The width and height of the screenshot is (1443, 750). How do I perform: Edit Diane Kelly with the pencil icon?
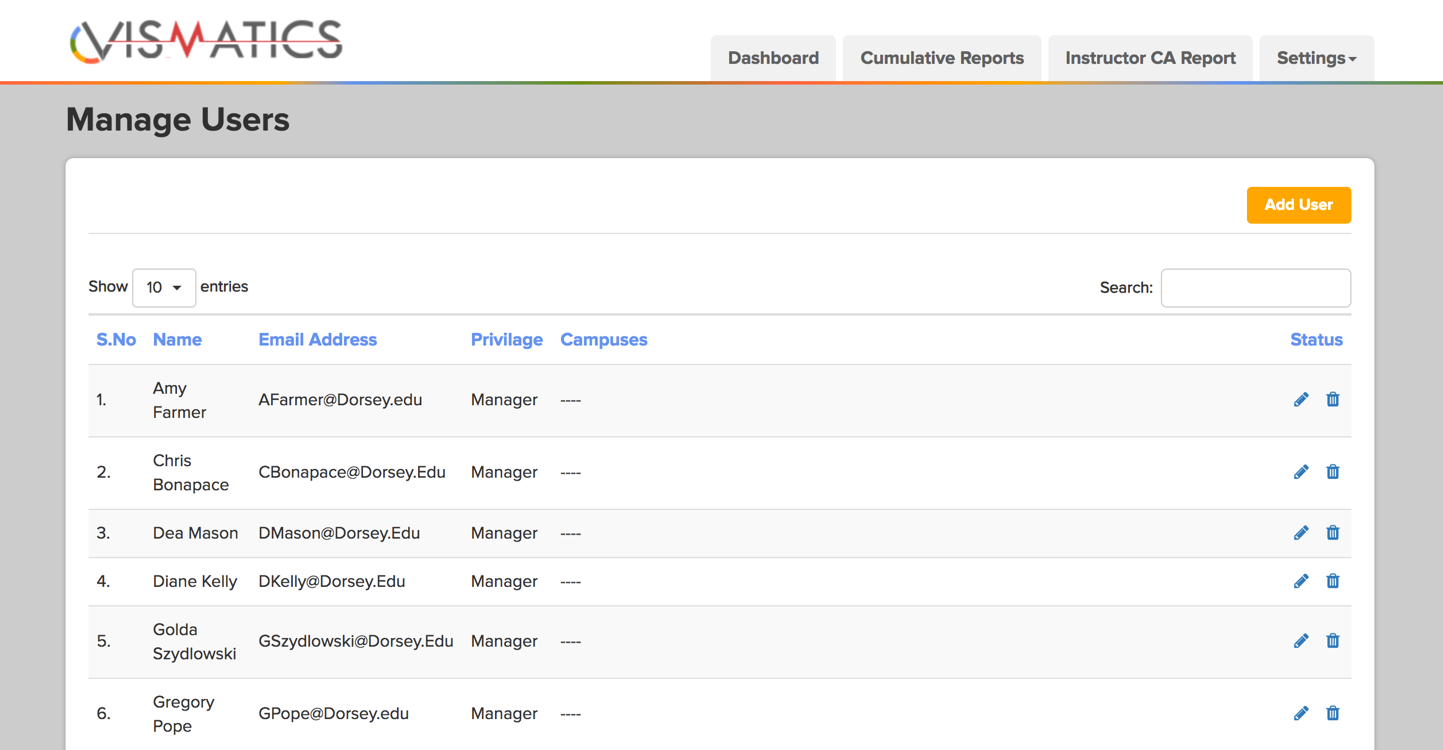[x=1301, y=581]
